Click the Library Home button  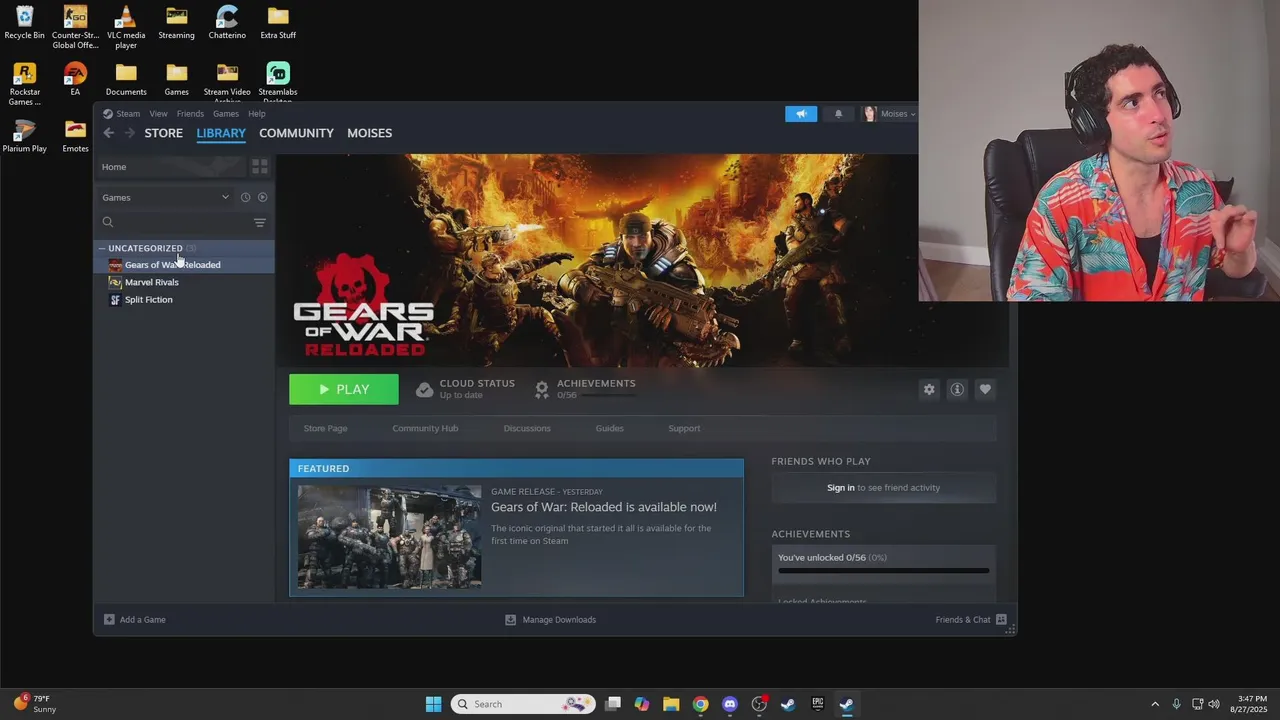coord(171,167)
